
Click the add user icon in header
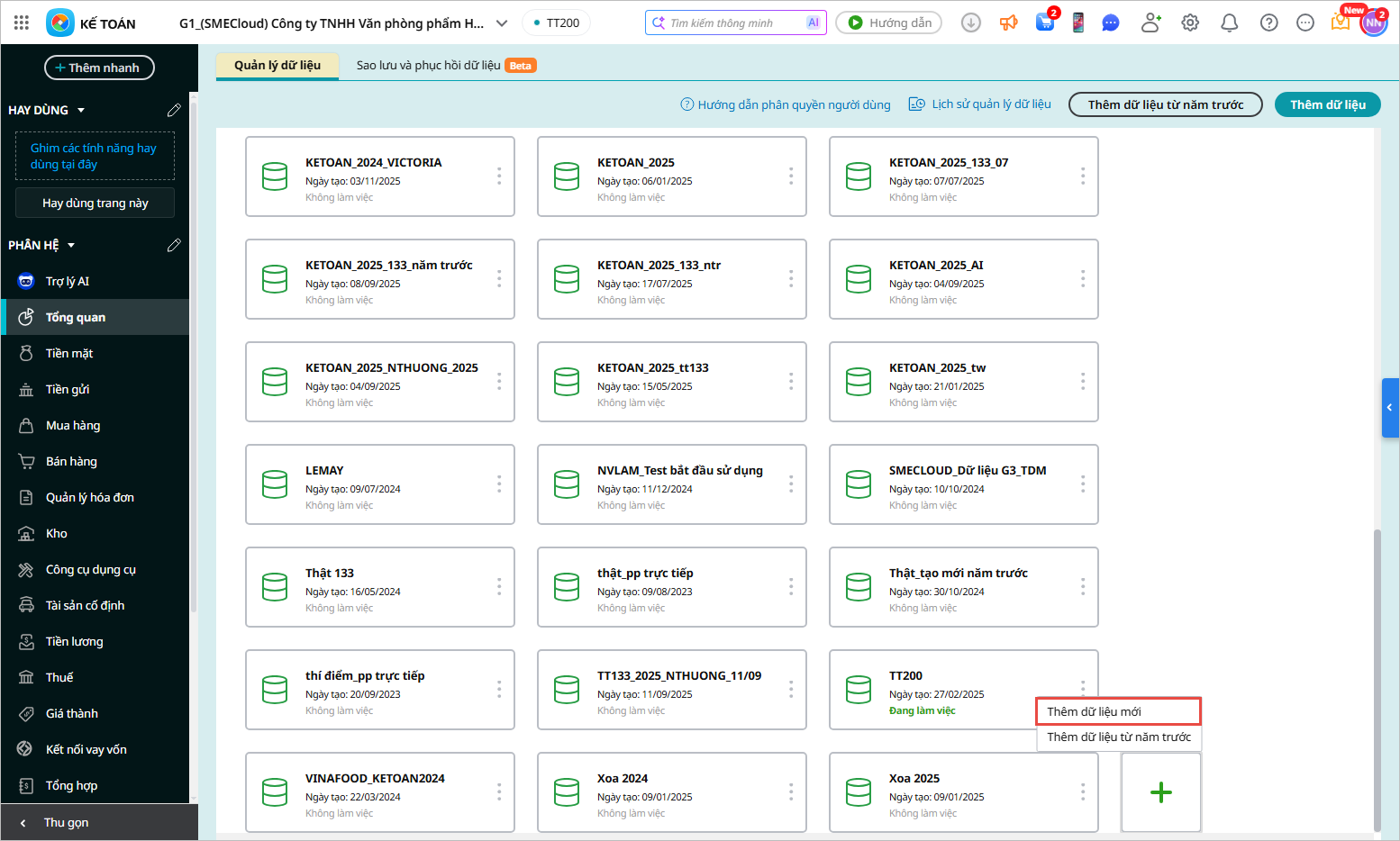(x=1150, y=23)
